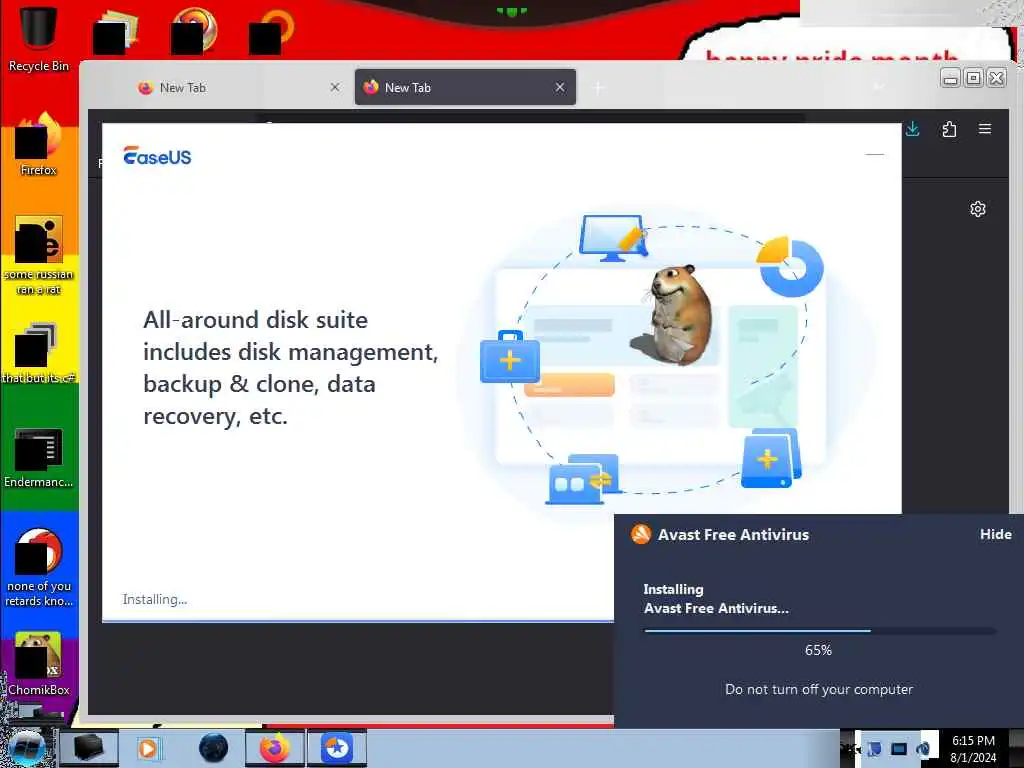Click the Firefox downloads arrow icon
The width and height of the screenshot is (1024, 768).
[912, 129]
